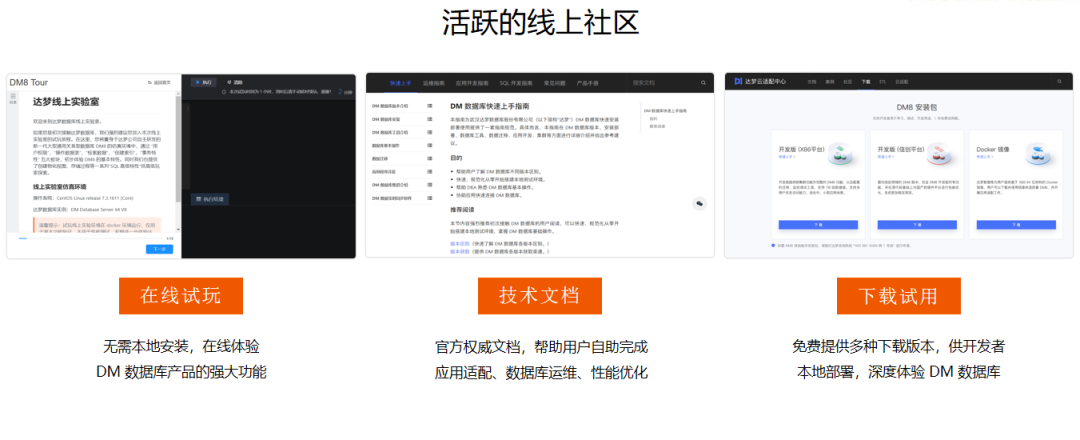Click the text 本地部署，深度体验 DM 数据库
This screenshot has width=1080, height=440.
(x=898, y=373)
